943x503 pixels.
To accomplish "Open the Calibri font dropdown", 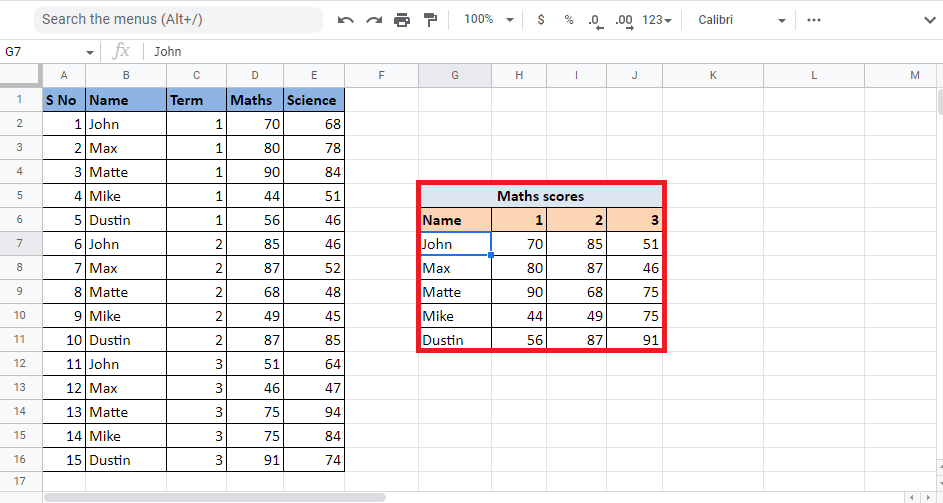I will pyautogui.click(x=742, y=20).
